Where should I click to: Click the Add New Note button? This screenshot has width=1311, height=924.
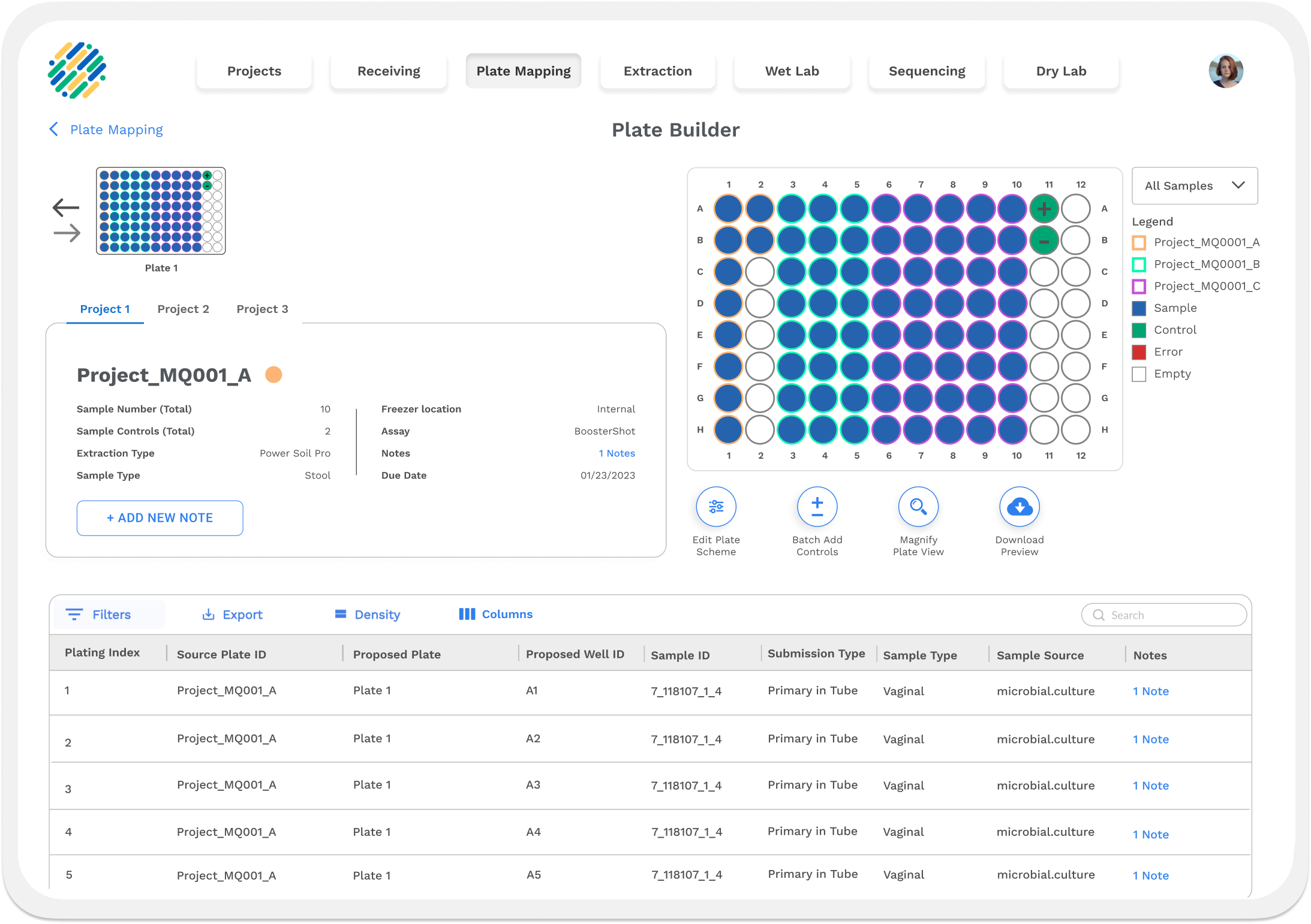tap(160, 518)
